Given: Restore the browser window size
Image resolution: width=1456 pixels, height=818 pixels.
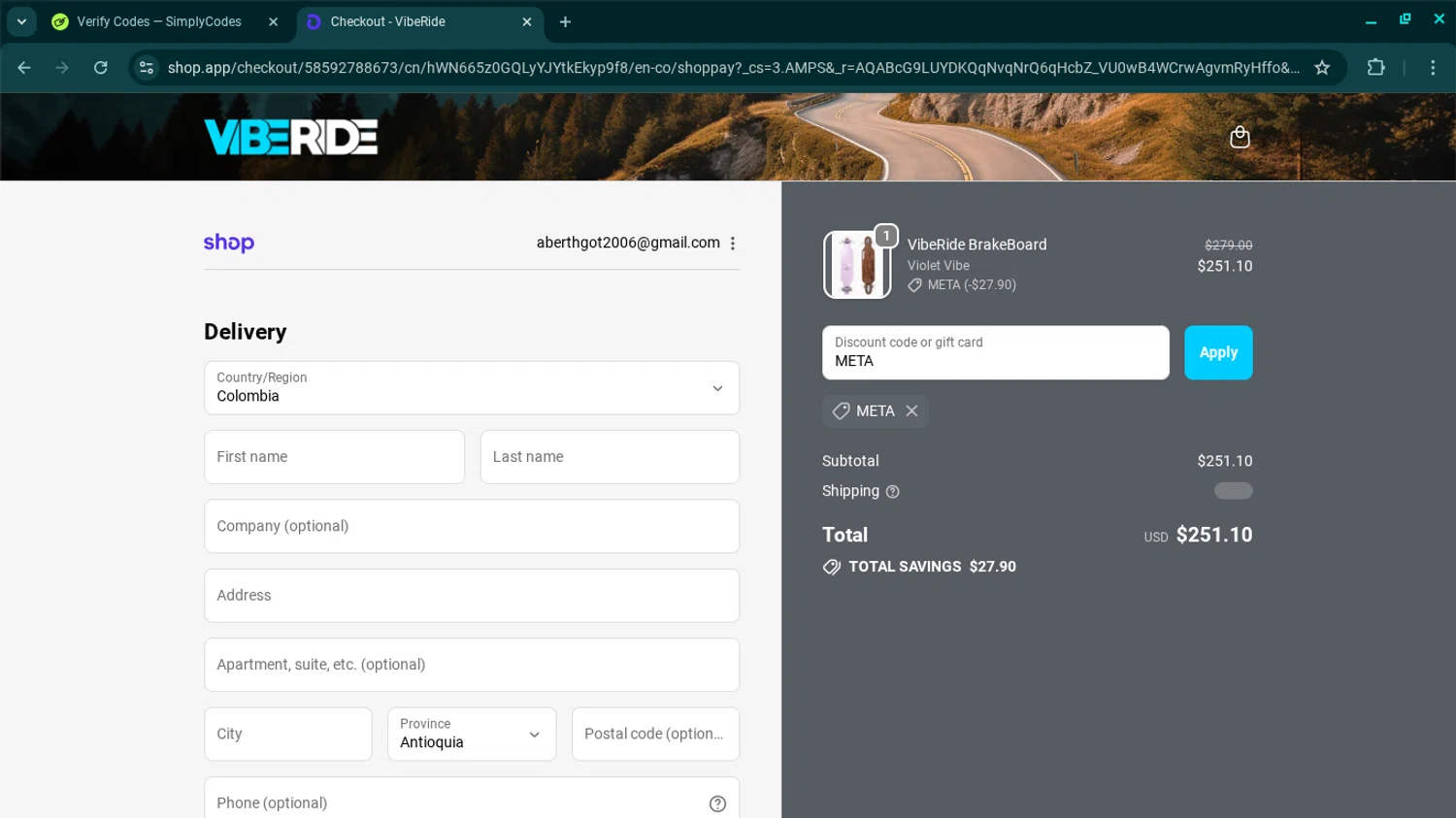Looking at the screenshot, I should tap(1405, 19).
